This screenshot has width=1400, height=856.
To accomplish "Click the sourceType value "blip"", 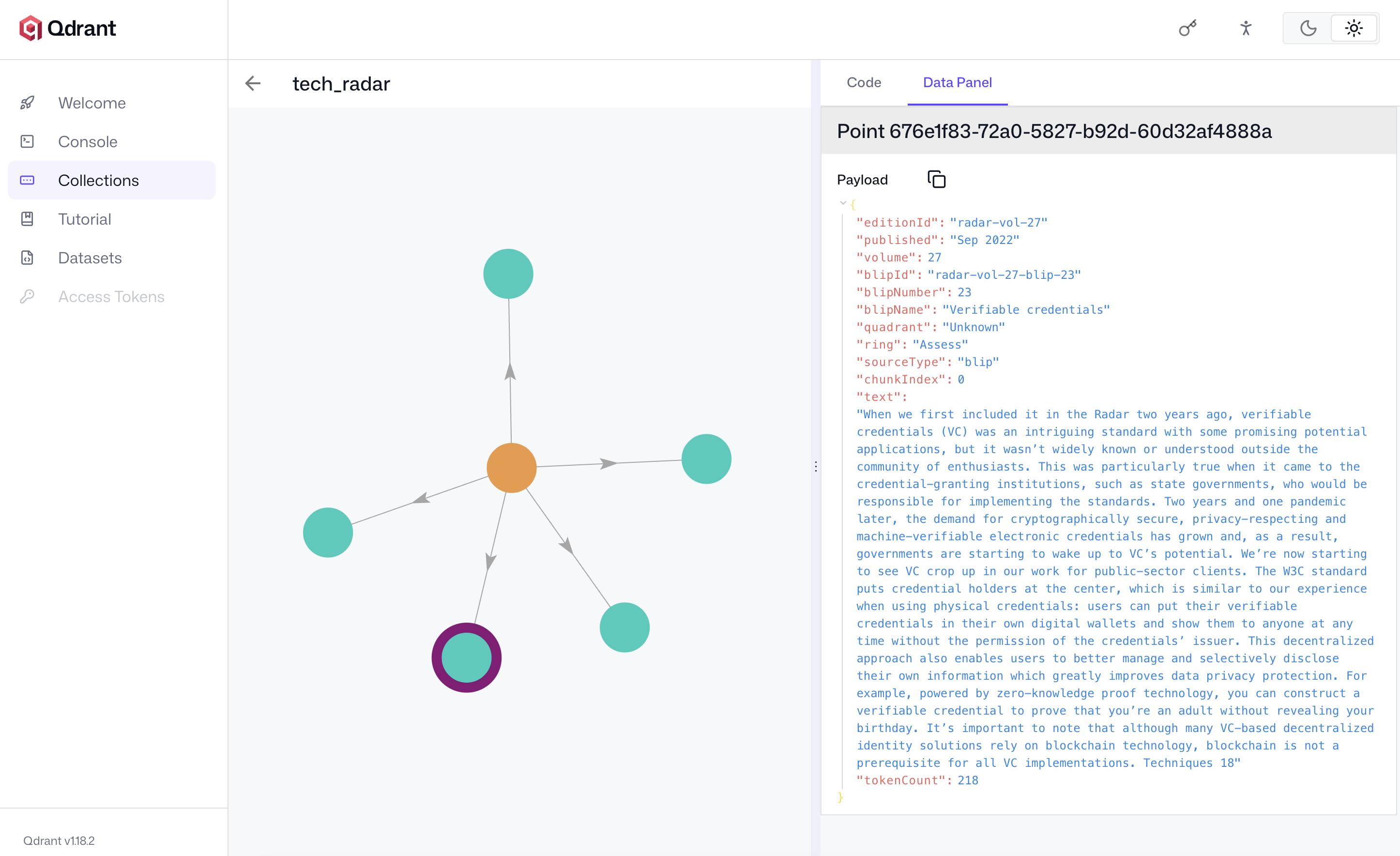I will [x=978, y=362].
